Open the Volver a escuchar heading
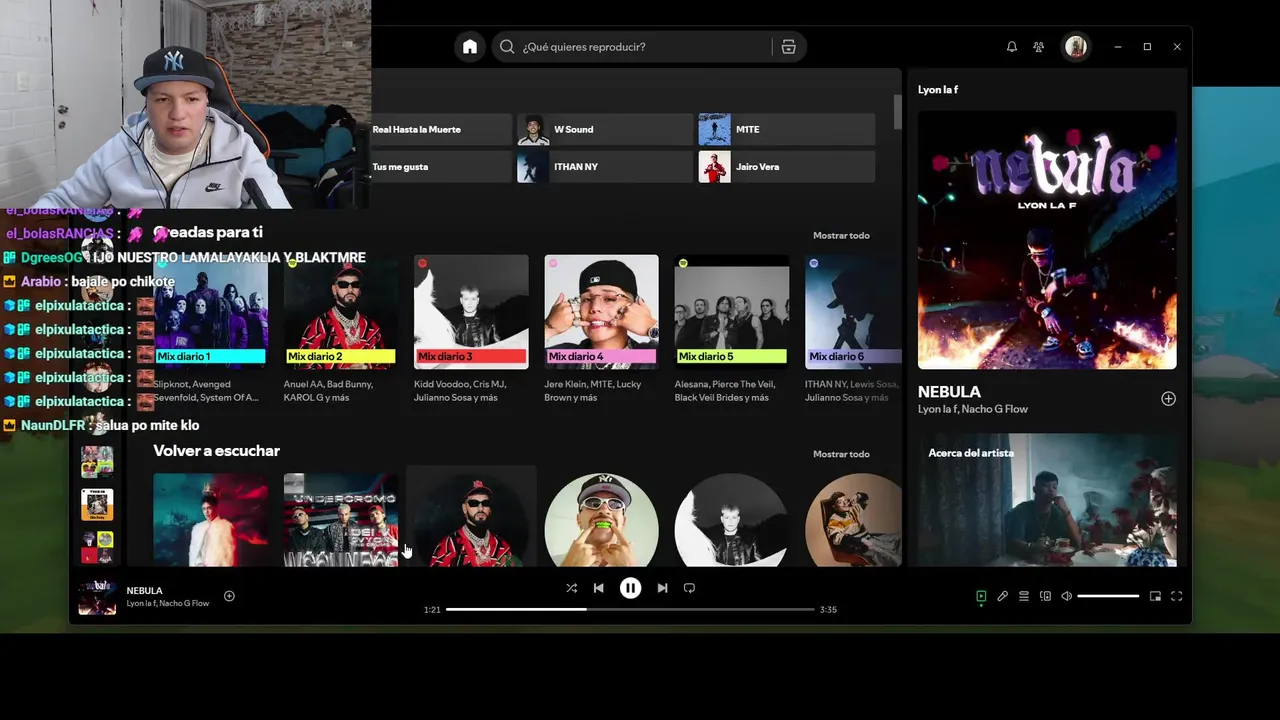 click(216, 451)
